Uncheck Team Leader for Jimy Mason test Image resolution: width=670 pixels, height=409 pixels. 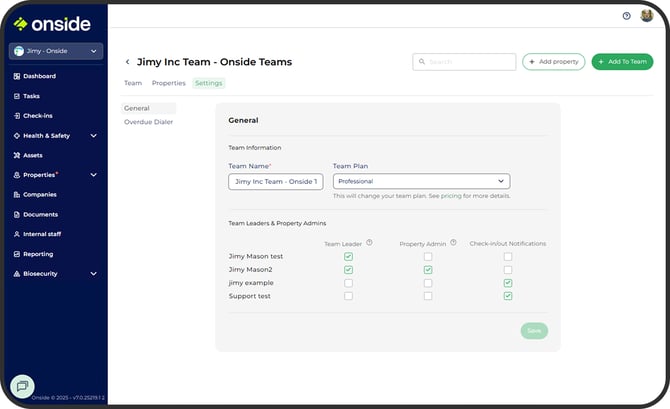(x=348, y=256)
